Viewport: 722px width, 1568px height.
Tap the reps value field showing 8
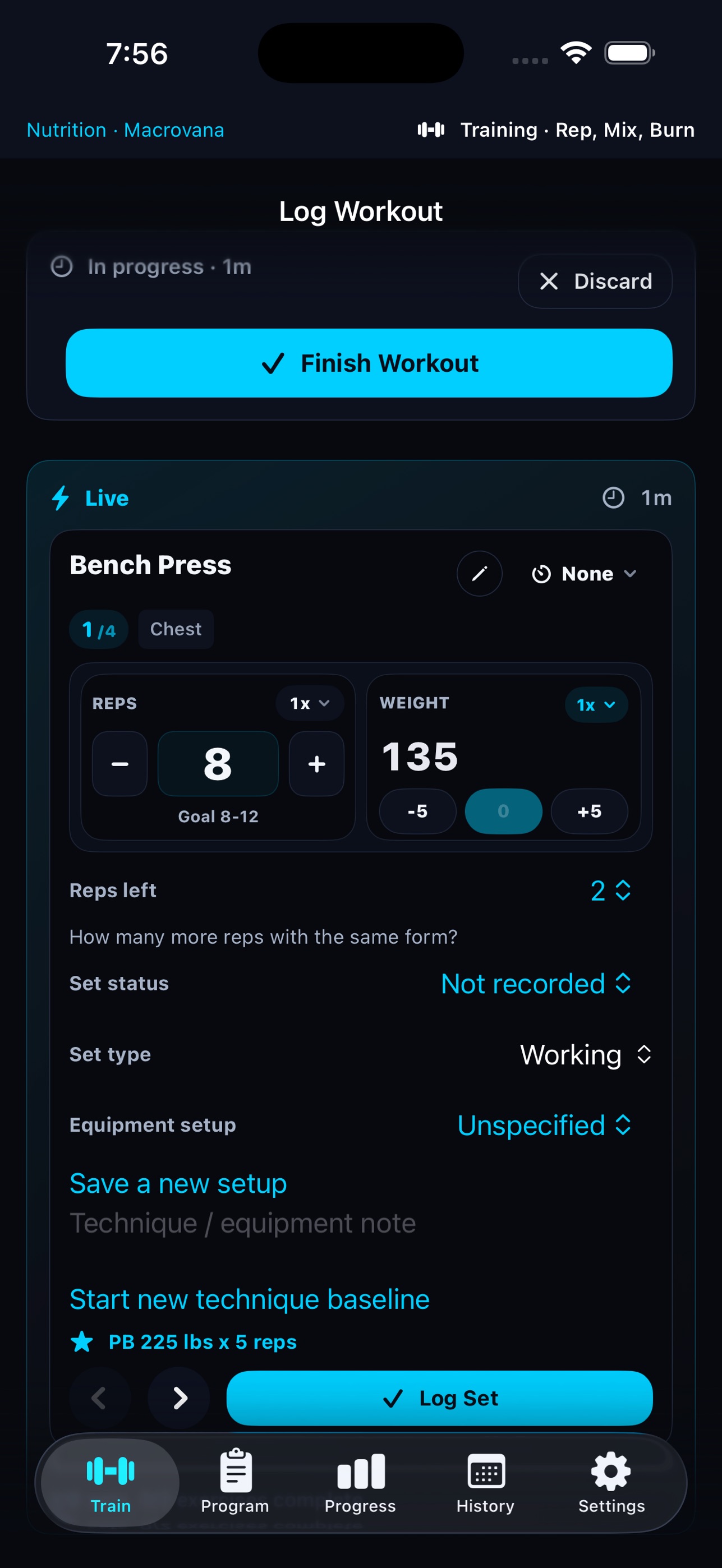pyautogui.click(x=218, y=764)
